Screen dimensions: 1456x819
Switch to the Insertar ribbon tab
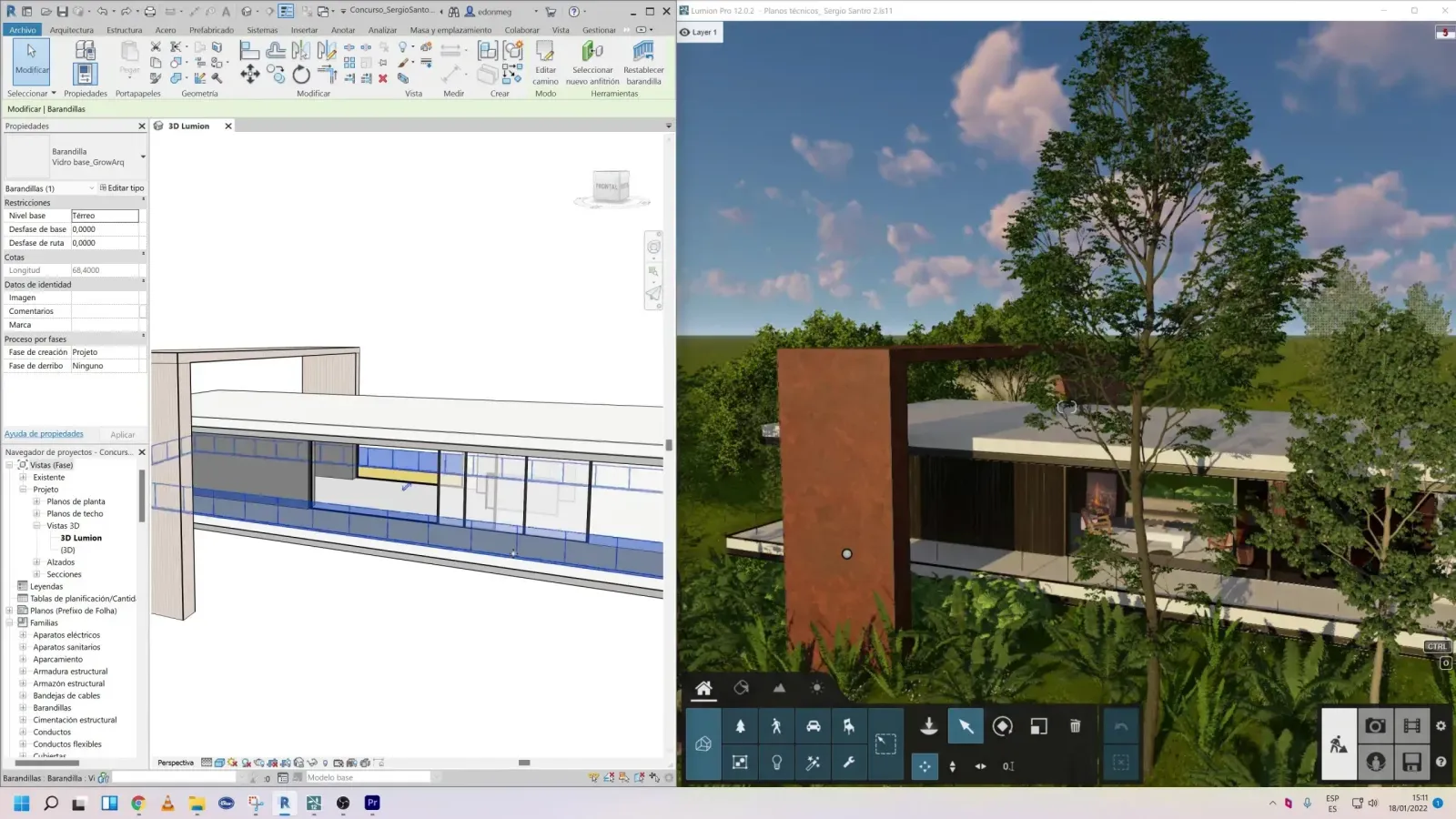304,30
